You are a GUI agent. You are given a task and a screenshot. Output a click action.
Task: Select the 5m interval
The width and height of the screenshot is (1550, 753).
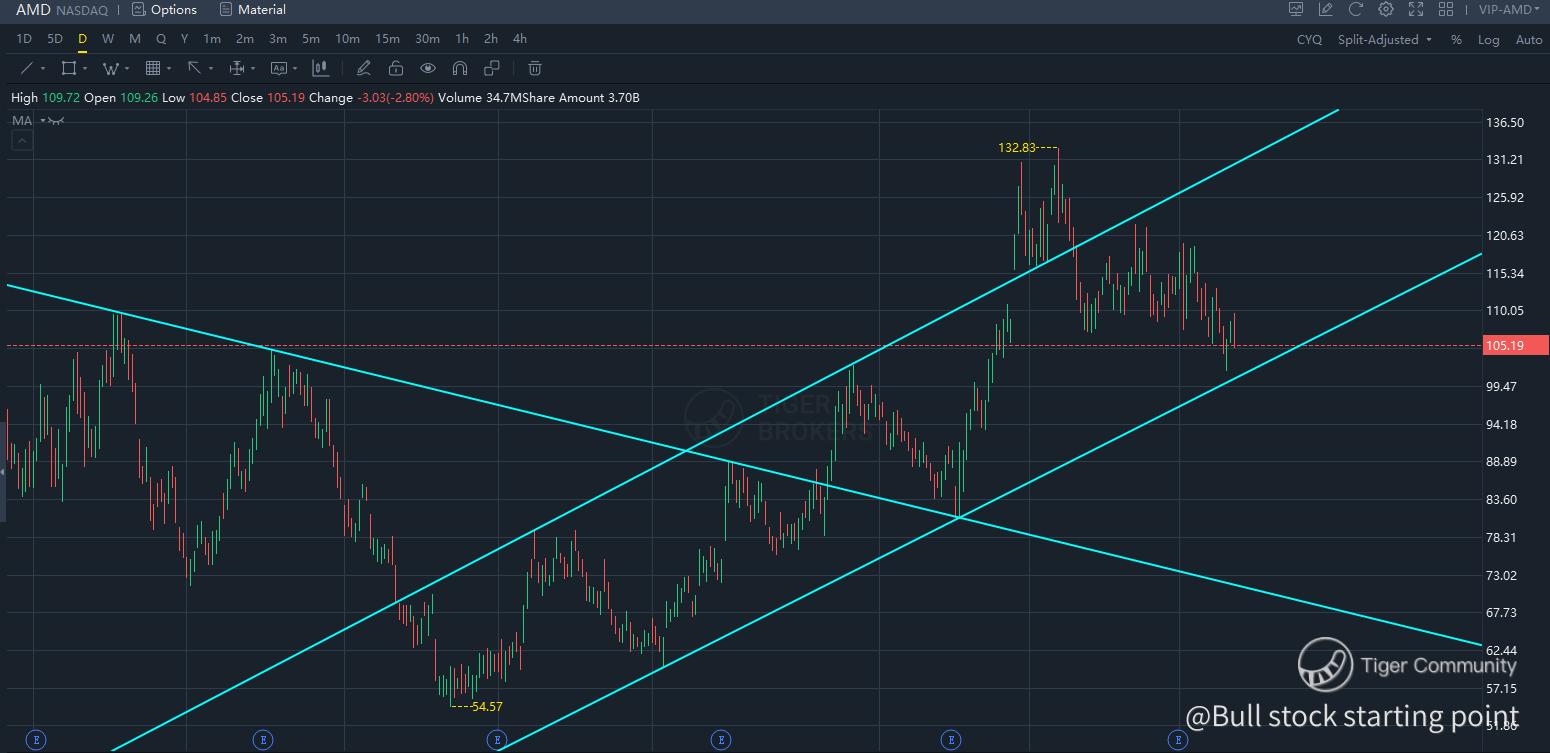[x=311, y=39]
